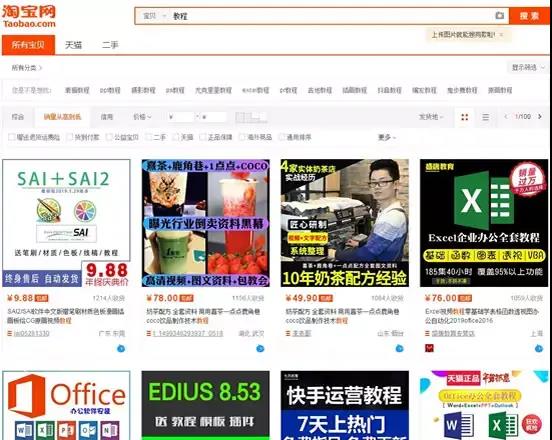The width and height of the screenshot is (552, 440).
Task: Check 赠送退货运费险 filter
Action: [12, 137]
